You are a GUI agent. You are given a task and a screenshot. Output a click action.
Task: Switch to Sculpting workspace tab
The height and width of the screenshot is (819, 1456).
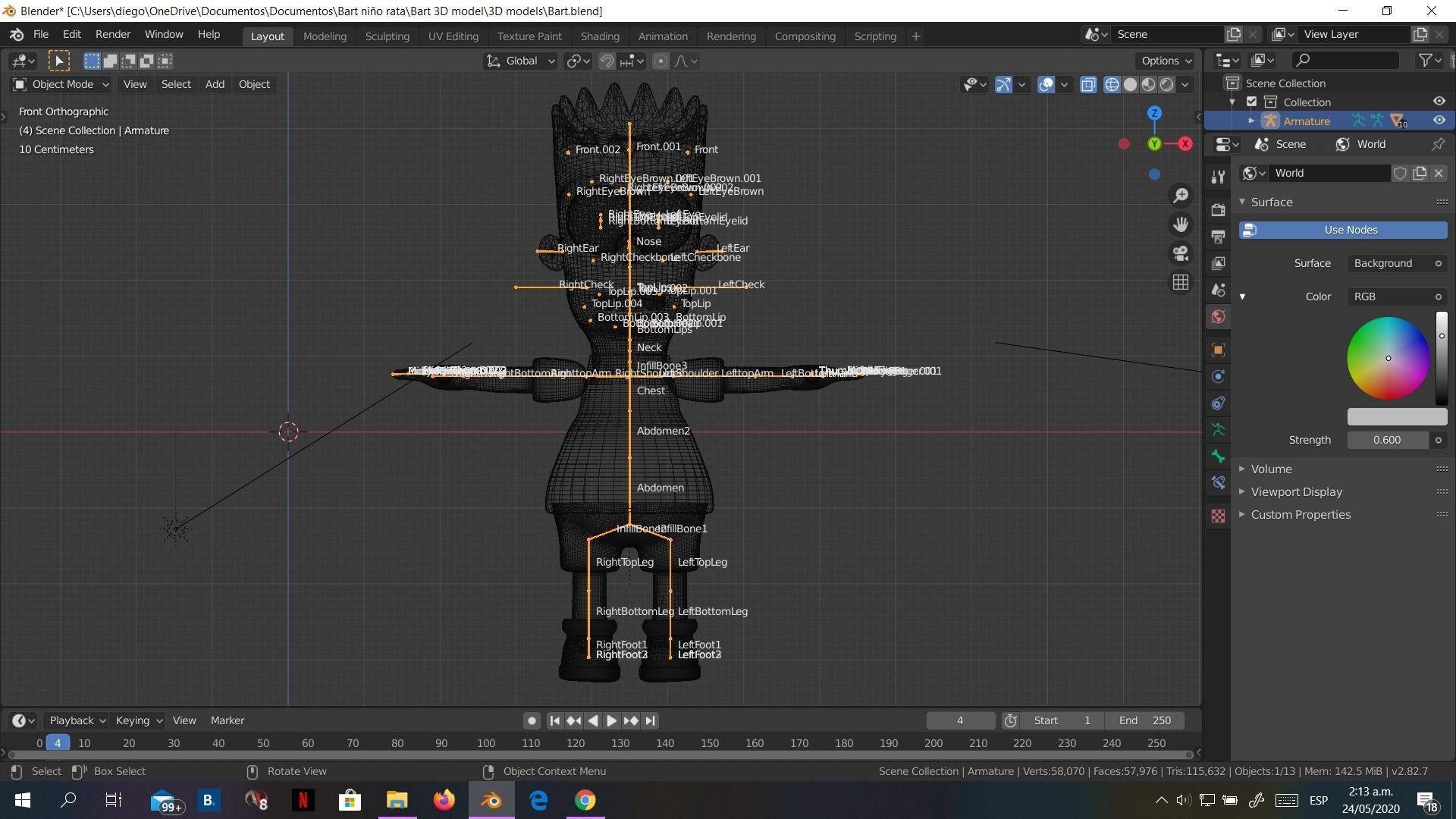click(387, 36)
